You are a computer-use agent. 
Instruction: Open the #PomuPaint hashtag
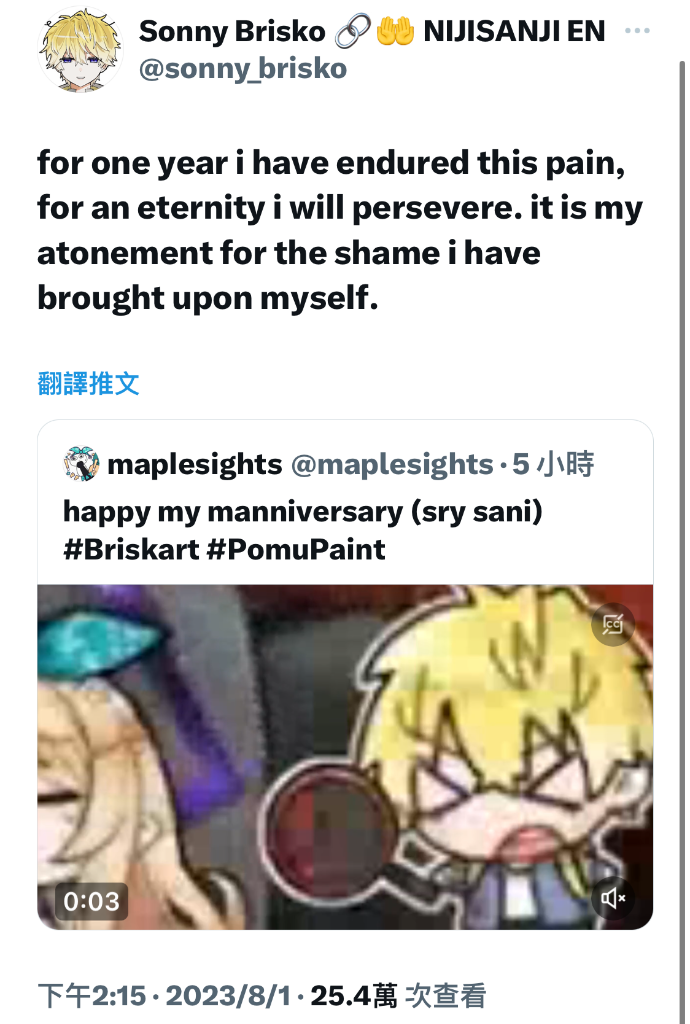pos(296,549)
